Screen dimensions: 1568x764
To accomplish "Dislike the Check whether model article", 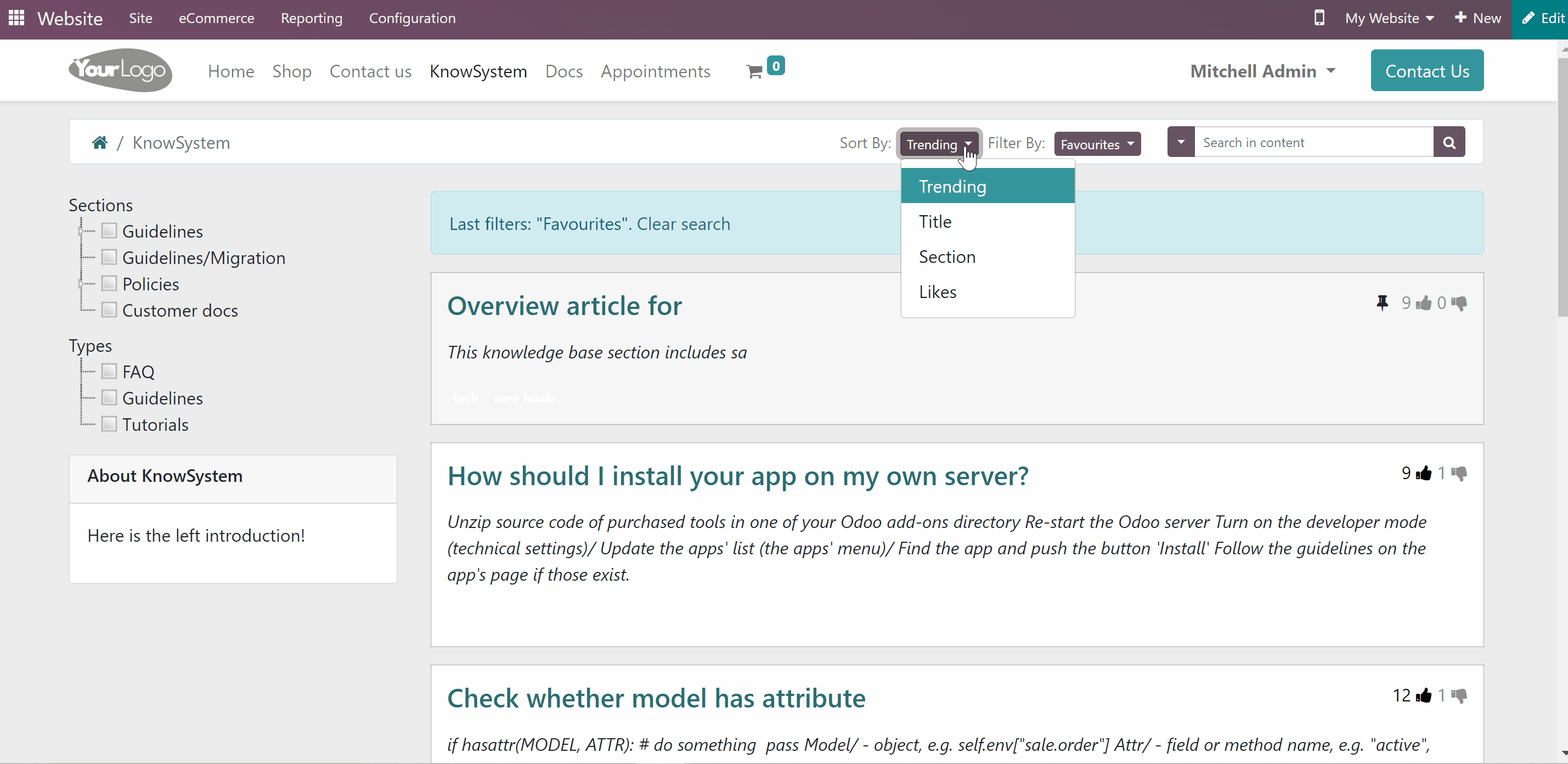I will [1459, 695].
